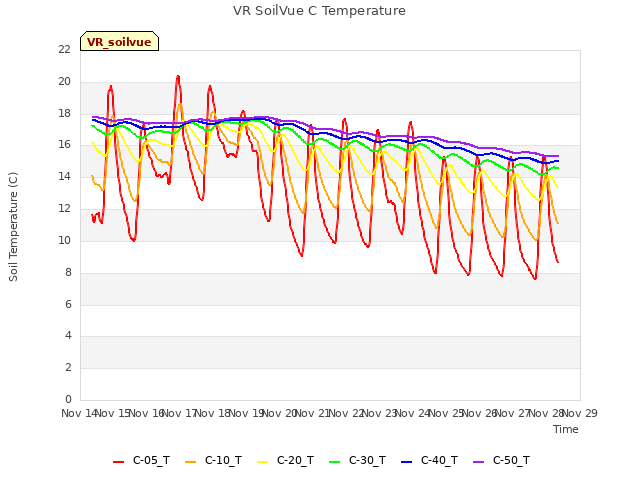Click the 0 y-axis tick label

click(68, 399)
